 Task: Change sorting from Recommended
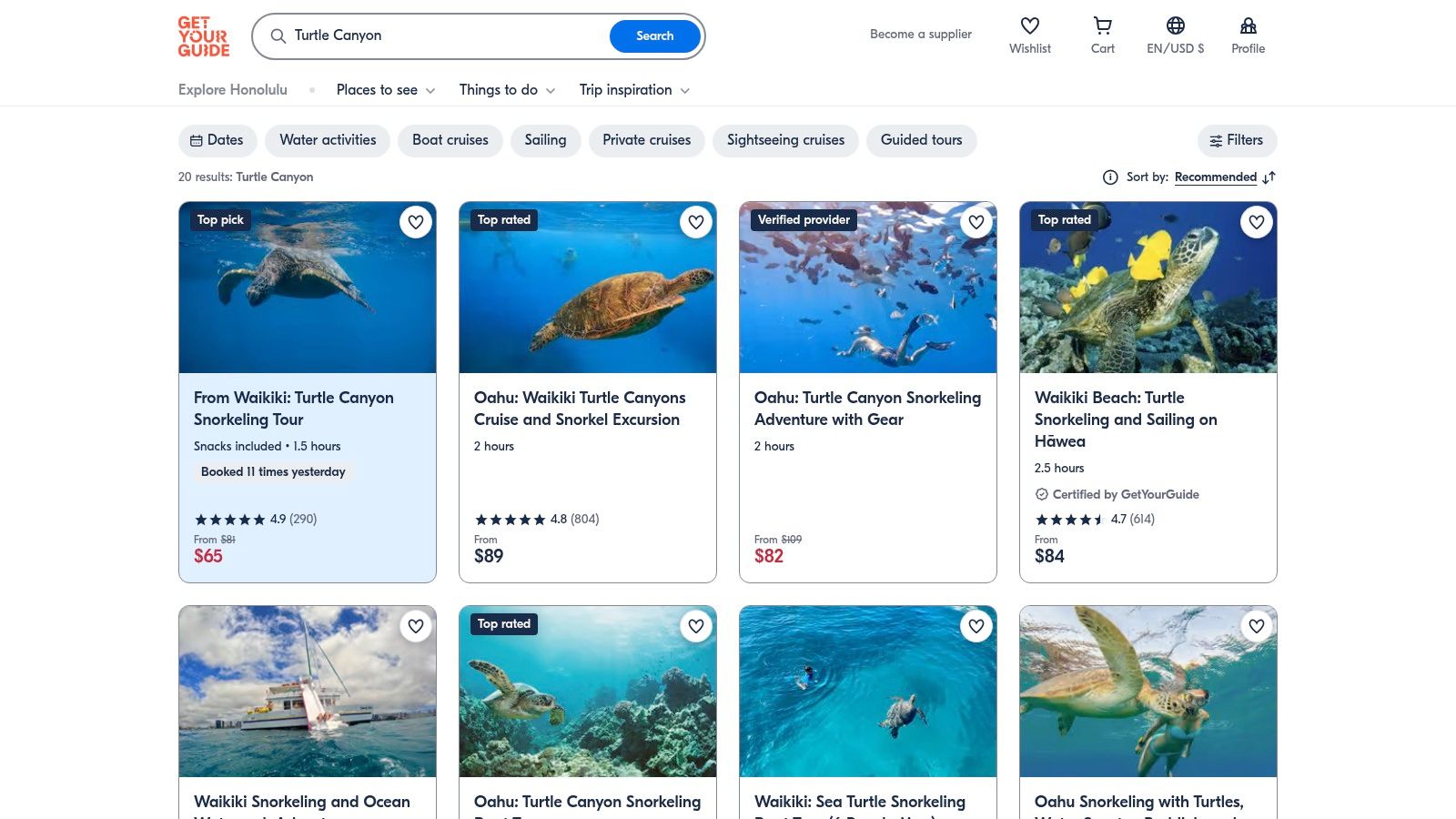coord(1216,177)
